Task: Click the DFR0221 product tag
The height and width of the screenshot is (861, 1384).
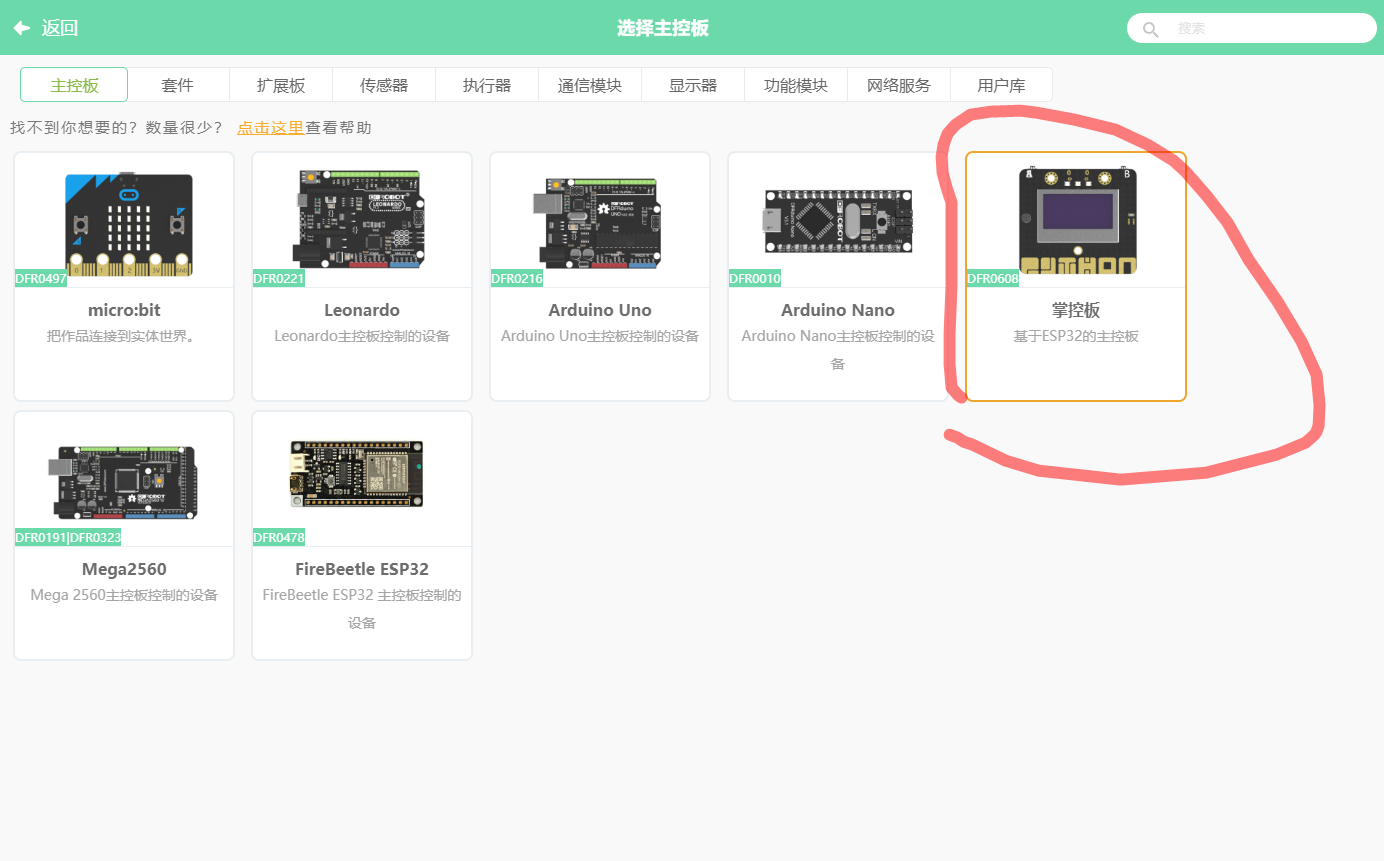Action: (279, 278)
